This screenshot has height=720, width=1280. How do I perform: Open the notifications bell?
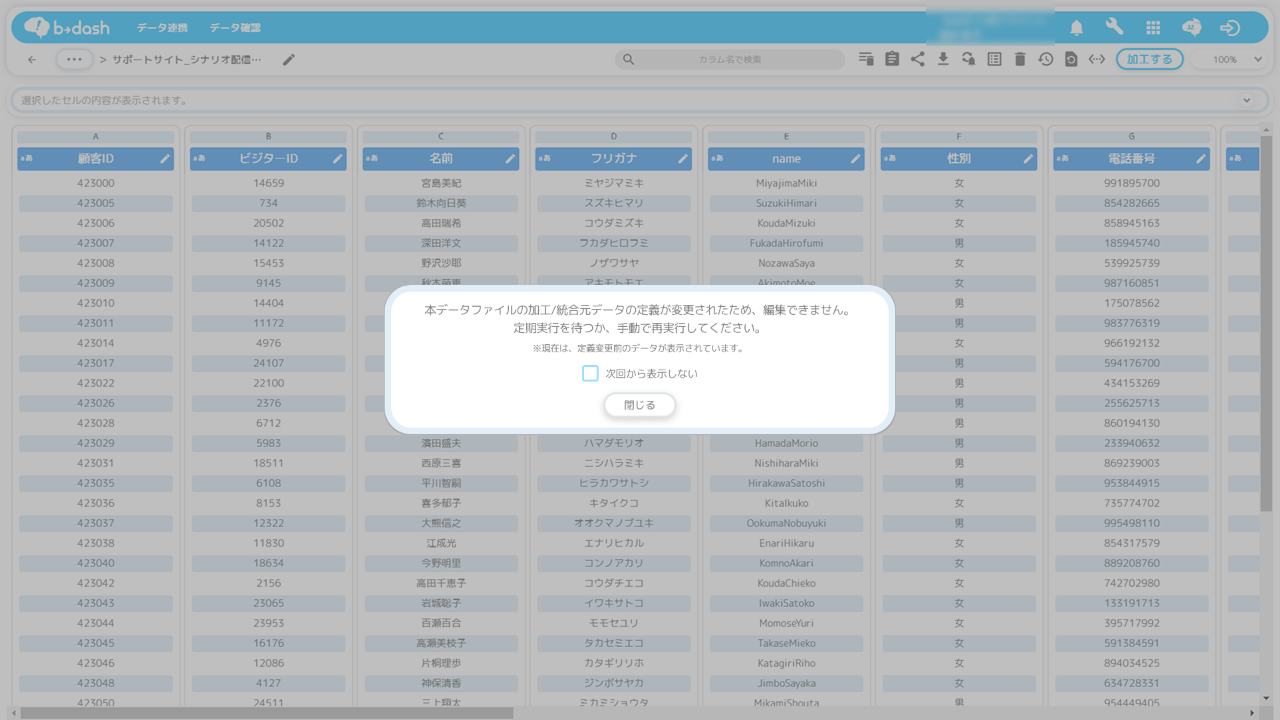[x=1076, y=28]
